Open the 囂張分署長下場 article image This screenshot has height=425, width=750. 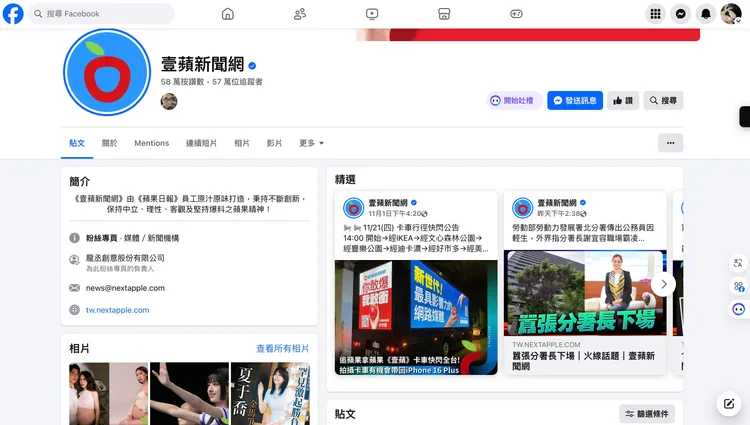585,293
